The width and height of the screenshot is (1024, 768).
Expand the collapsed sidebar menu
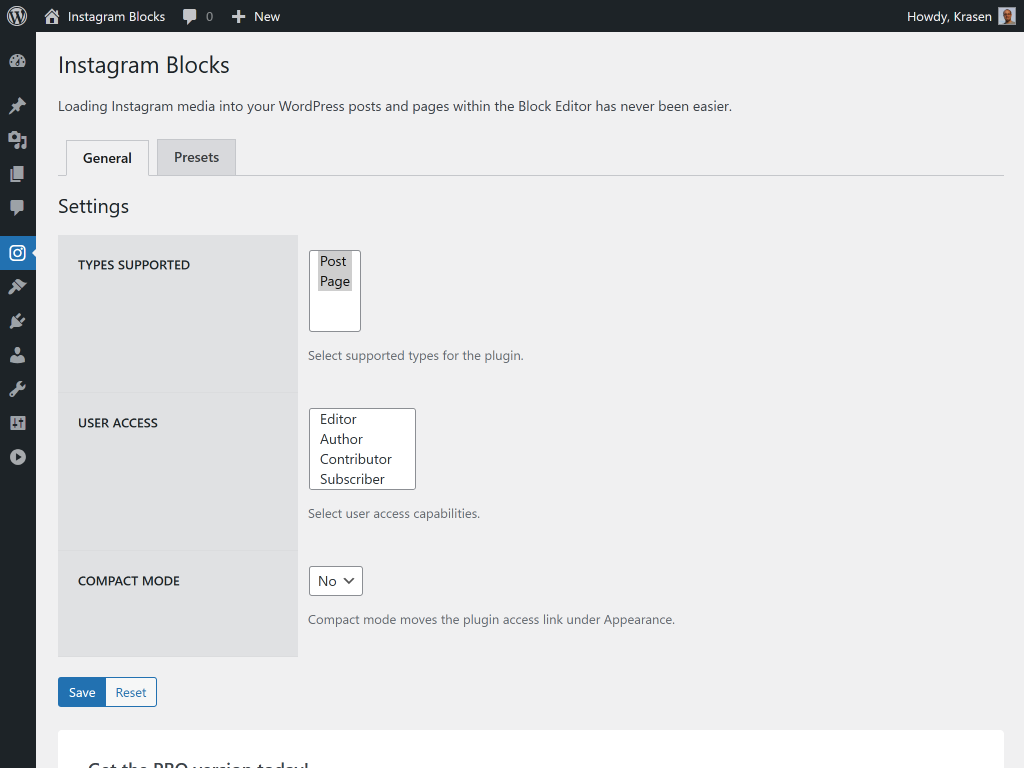tap(17, 457)
